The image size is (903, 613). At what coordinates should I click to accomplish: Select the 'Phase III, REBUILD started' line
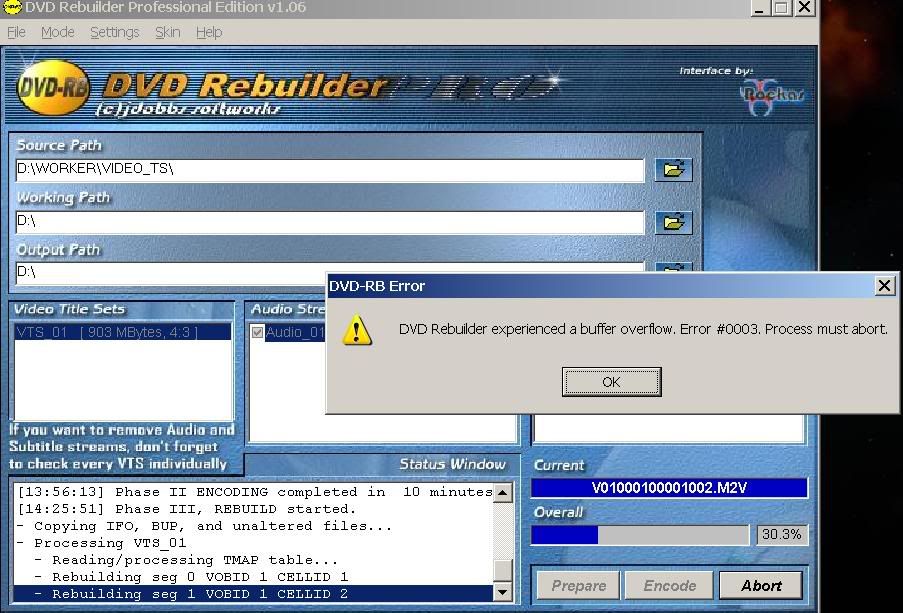click(253, 509)
